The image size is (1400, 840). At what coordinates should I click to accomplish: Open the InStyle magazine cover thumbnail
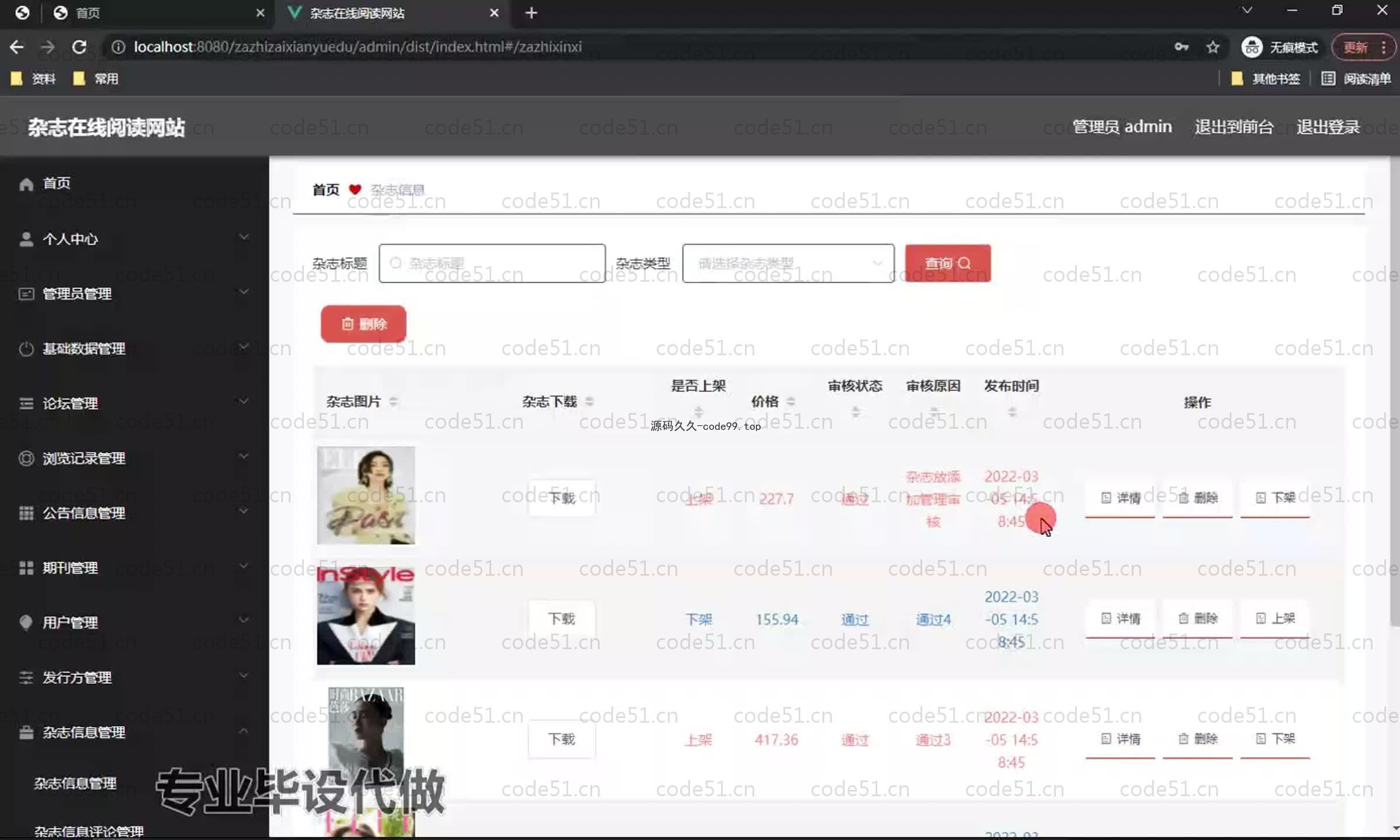pos(366,615)
